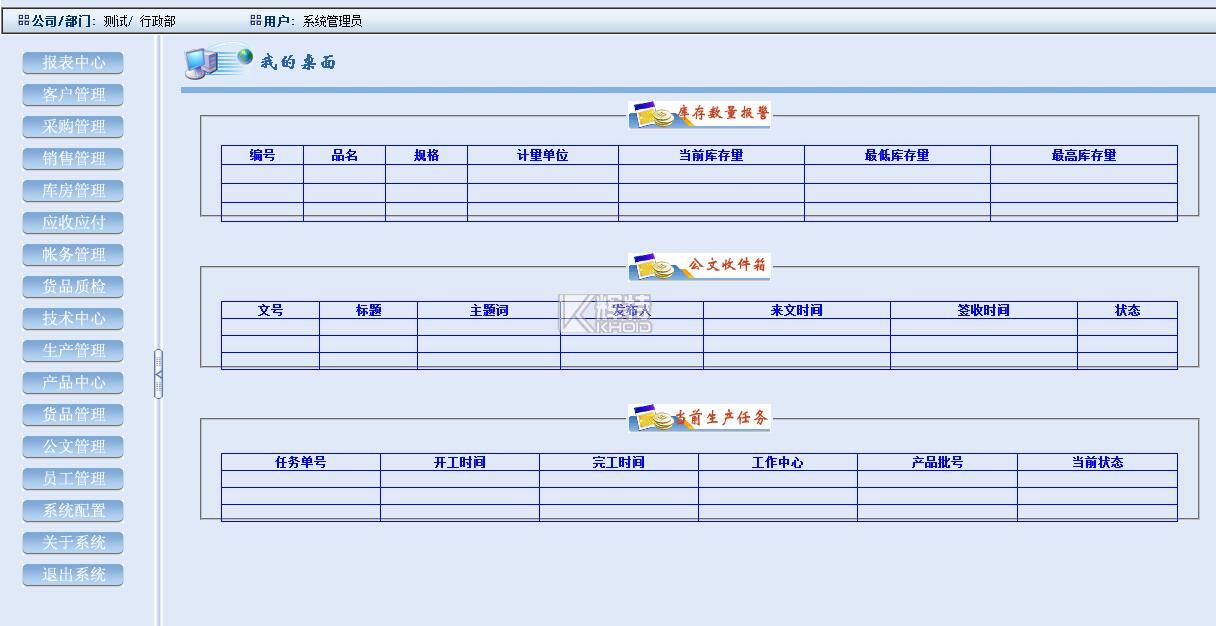This screenshot has height=626, width=1216.
Task: Select 库房管理 in the sidebar
Action: click(x=73, y=191)
